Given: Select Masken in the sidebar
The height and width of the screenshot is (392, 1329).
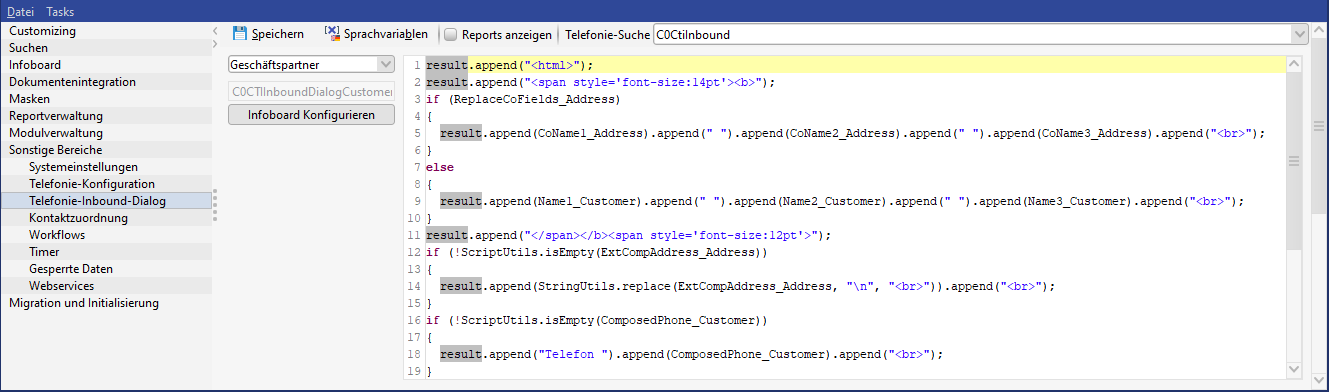Looking at the screenshot, I should (29, 99).
